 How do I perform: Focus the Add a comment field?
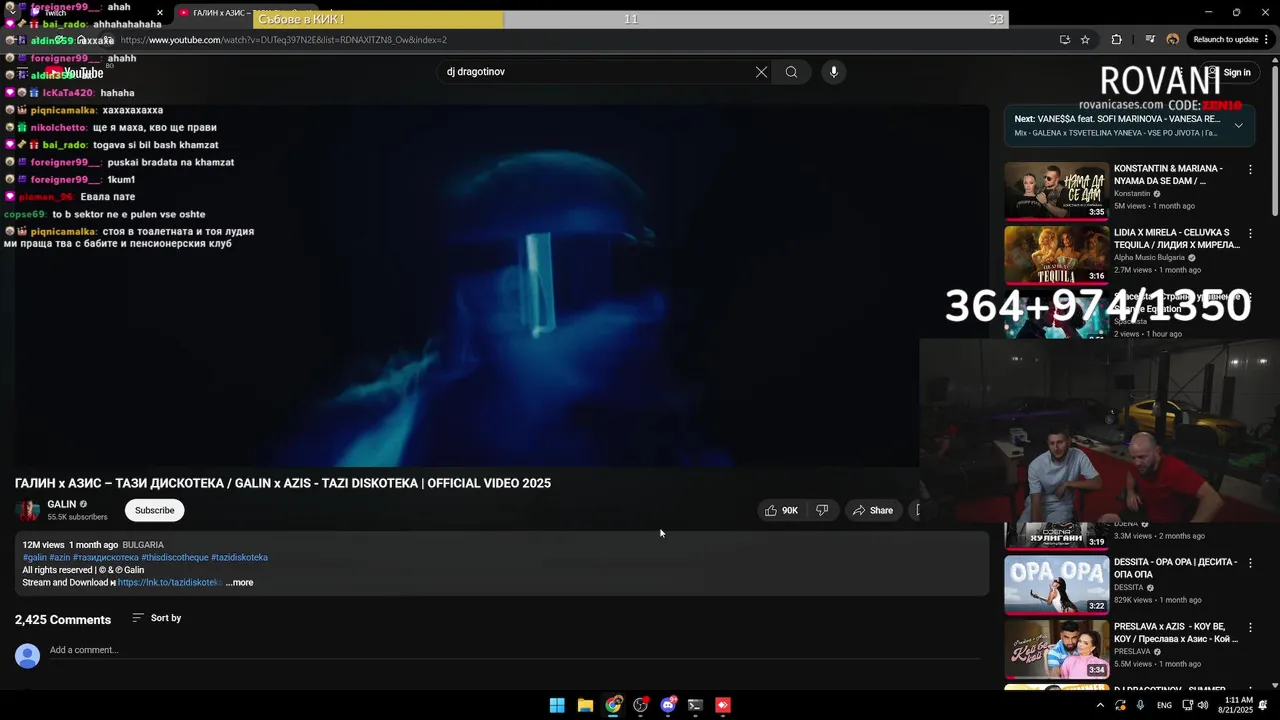coord(515,650)
